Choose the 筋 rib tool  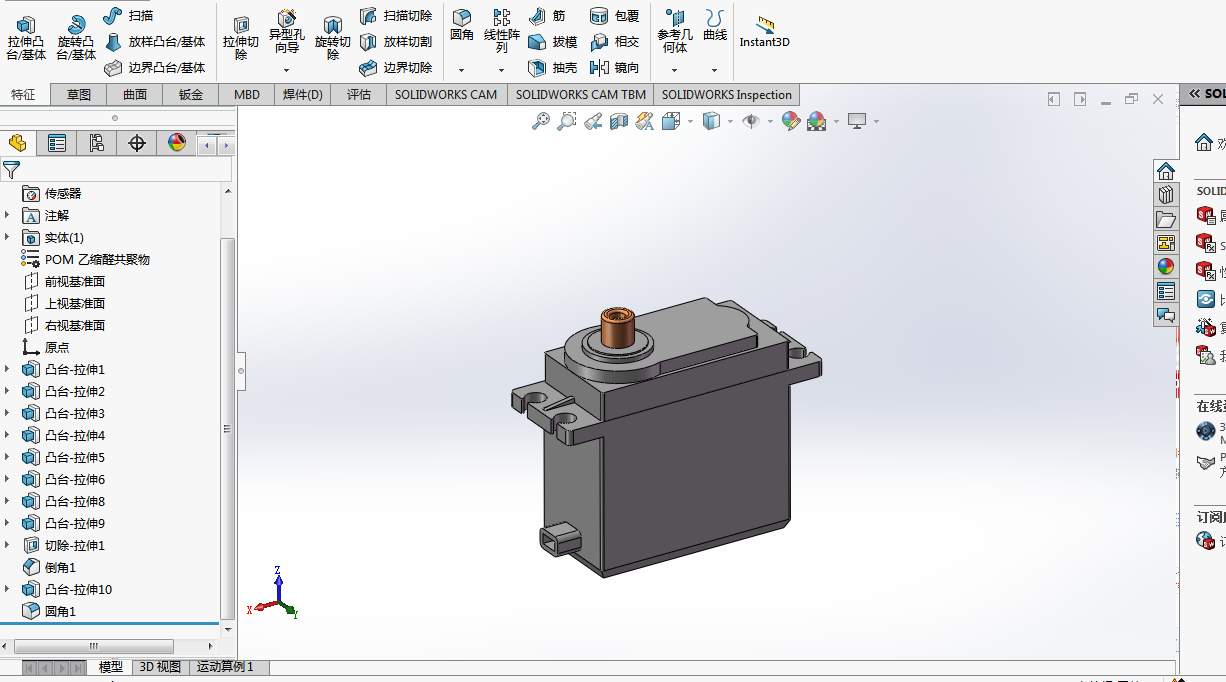point(547,16)
